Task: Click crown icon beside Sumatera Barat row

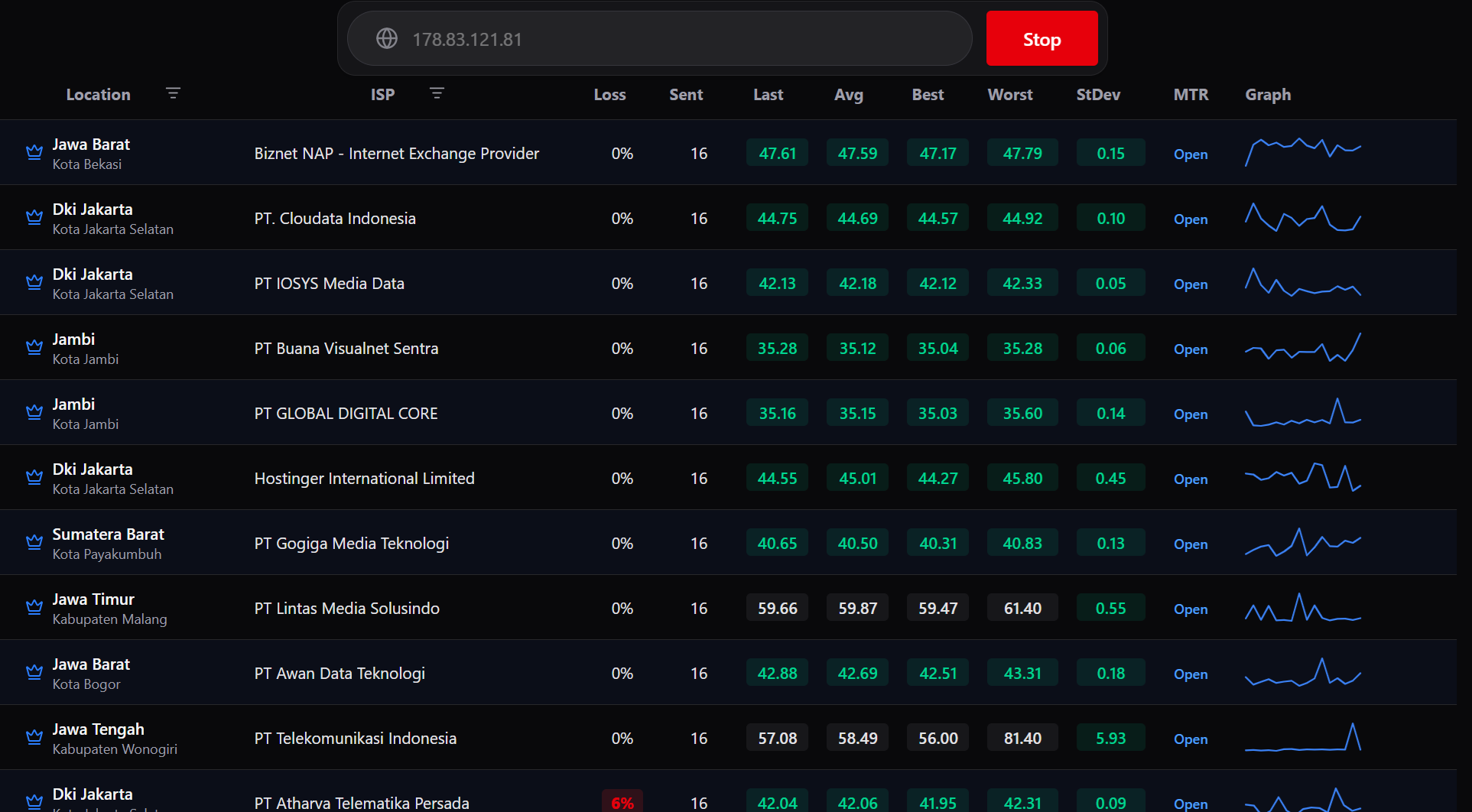Action: pos(34,542)
